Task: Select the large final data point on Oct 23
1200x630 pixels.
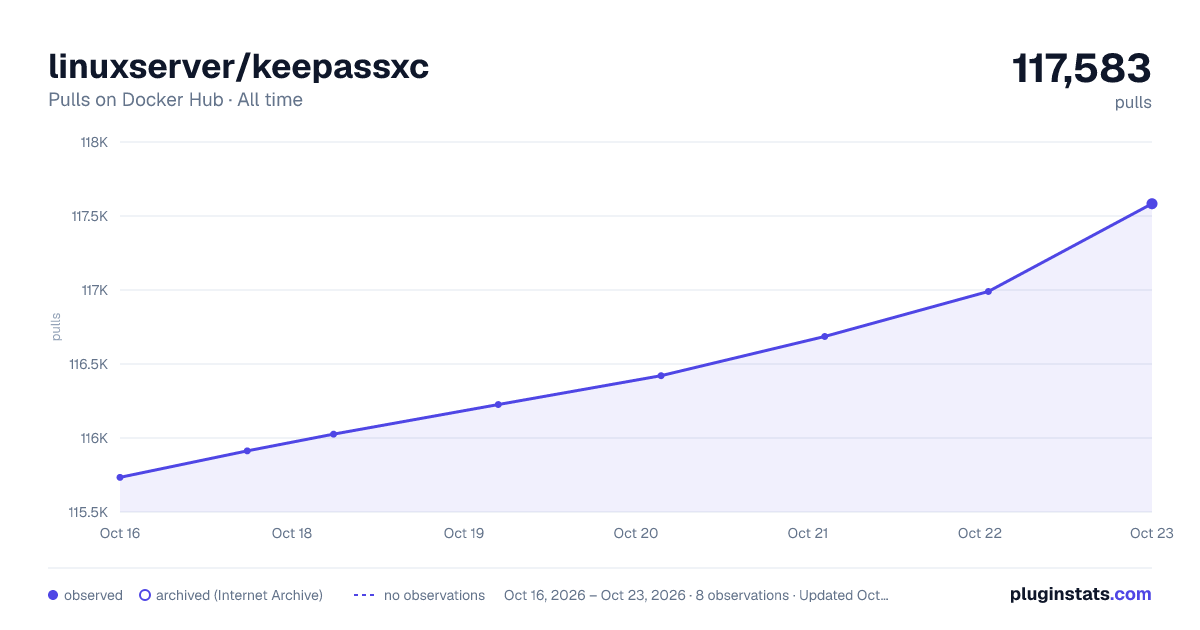Action: [x=1152, y=204]
